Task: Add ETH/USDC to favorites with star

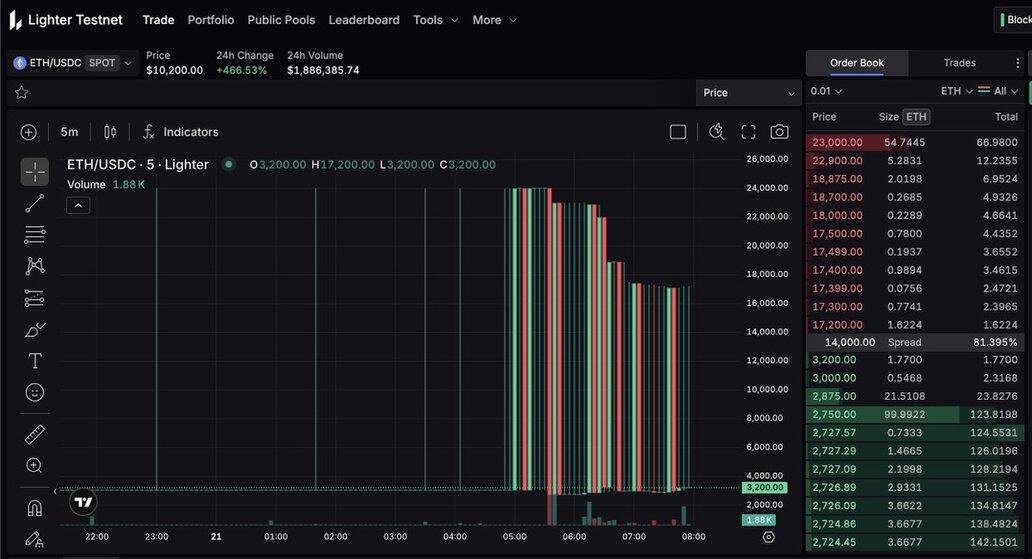Action: pyautogui.click(x=21, y=93)
